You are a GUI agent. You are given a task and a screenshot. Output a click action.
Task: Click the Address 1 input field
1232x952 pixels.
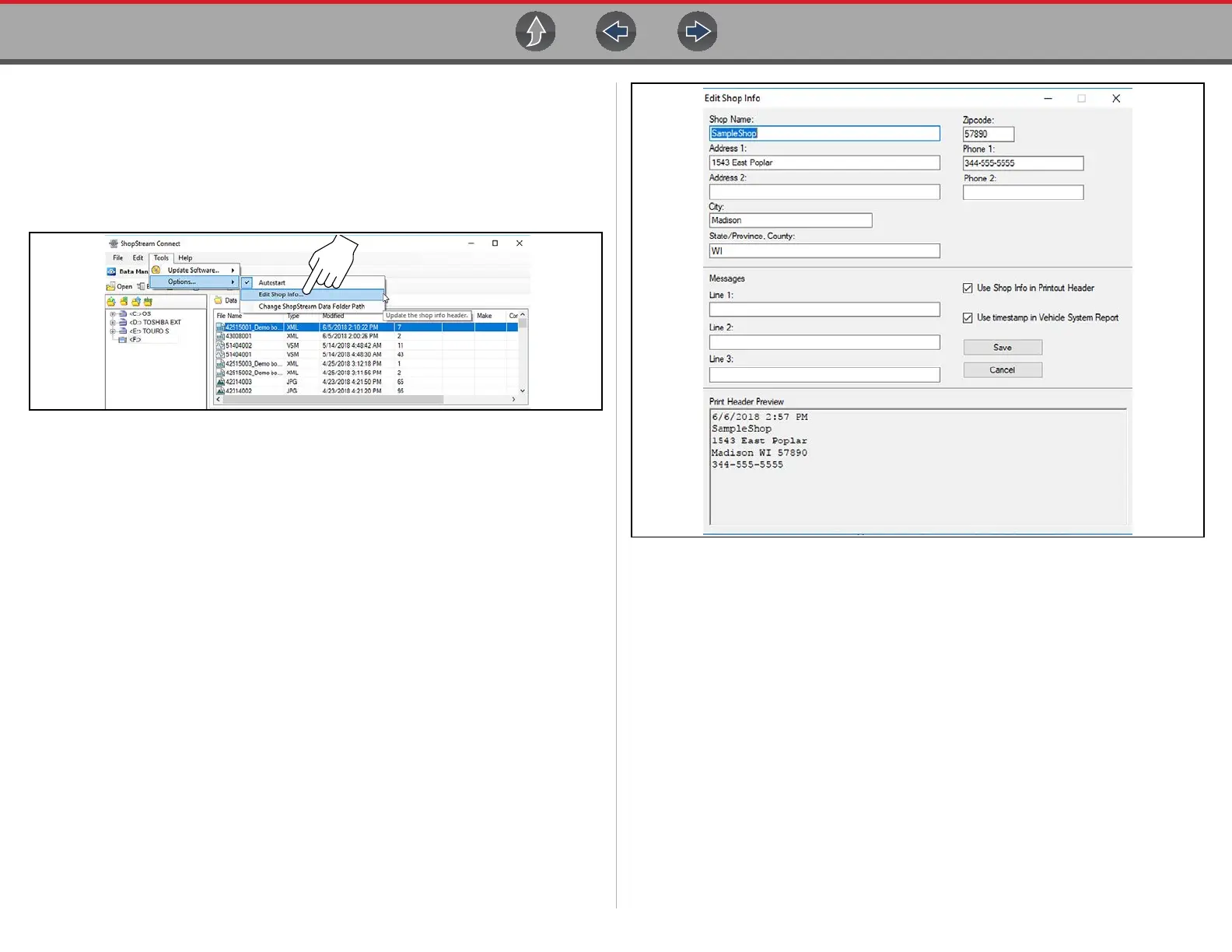click(x=824, y=163)
